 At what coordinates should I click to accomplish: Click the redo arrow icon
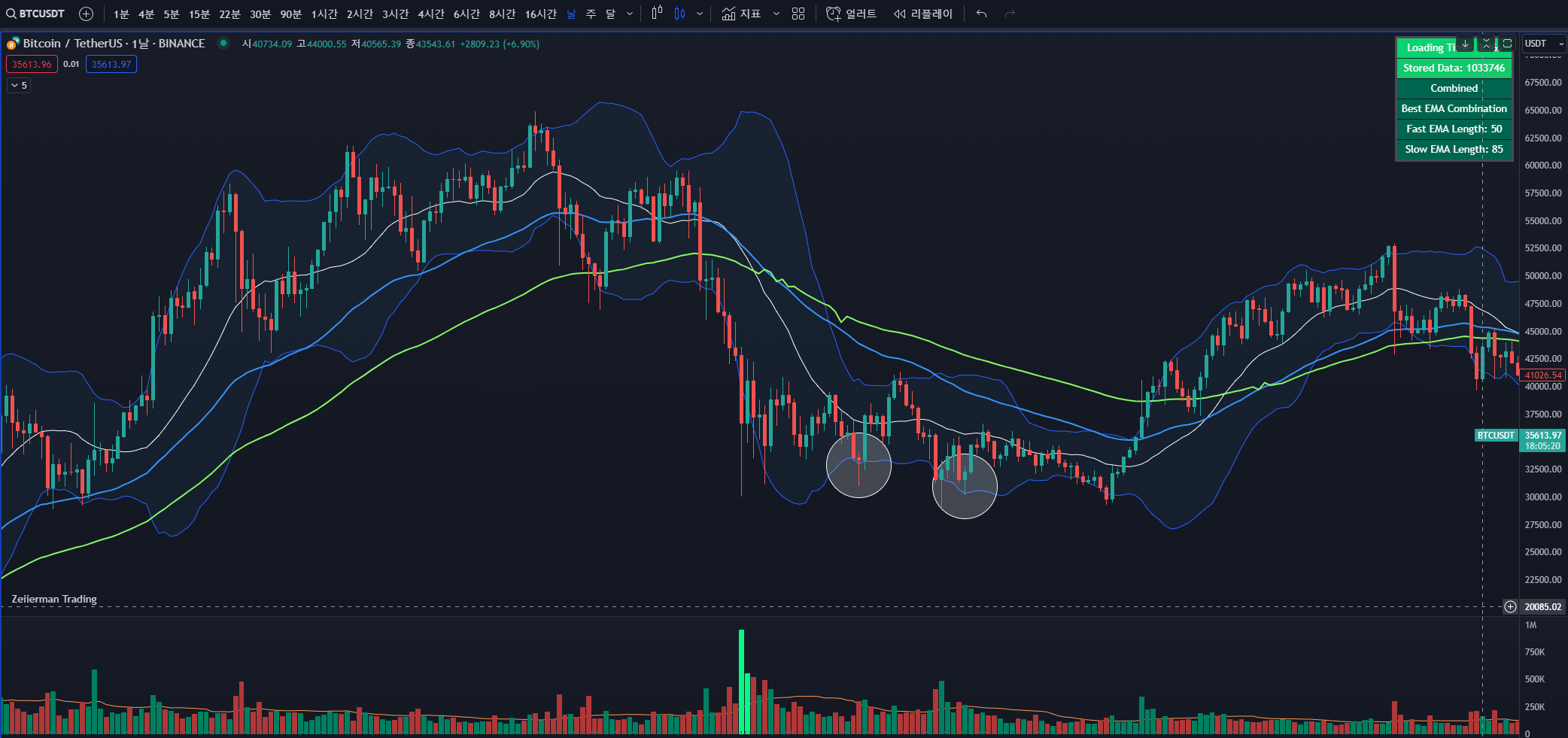(x=1010, y=14)
